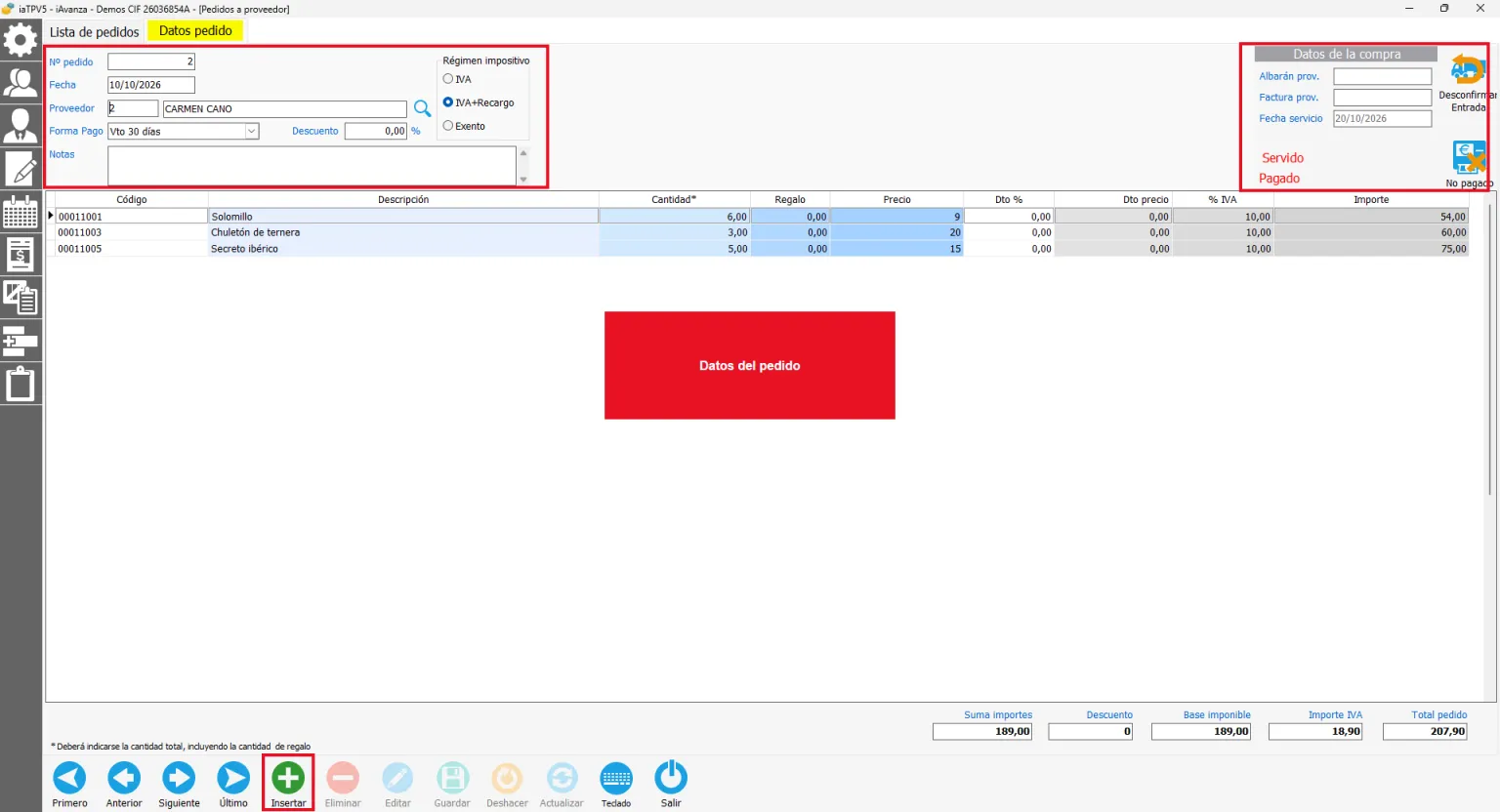Click the Desconfirmar Entrada icon
Viewport: 1500px width, 812px height.
coord(1468,70)
